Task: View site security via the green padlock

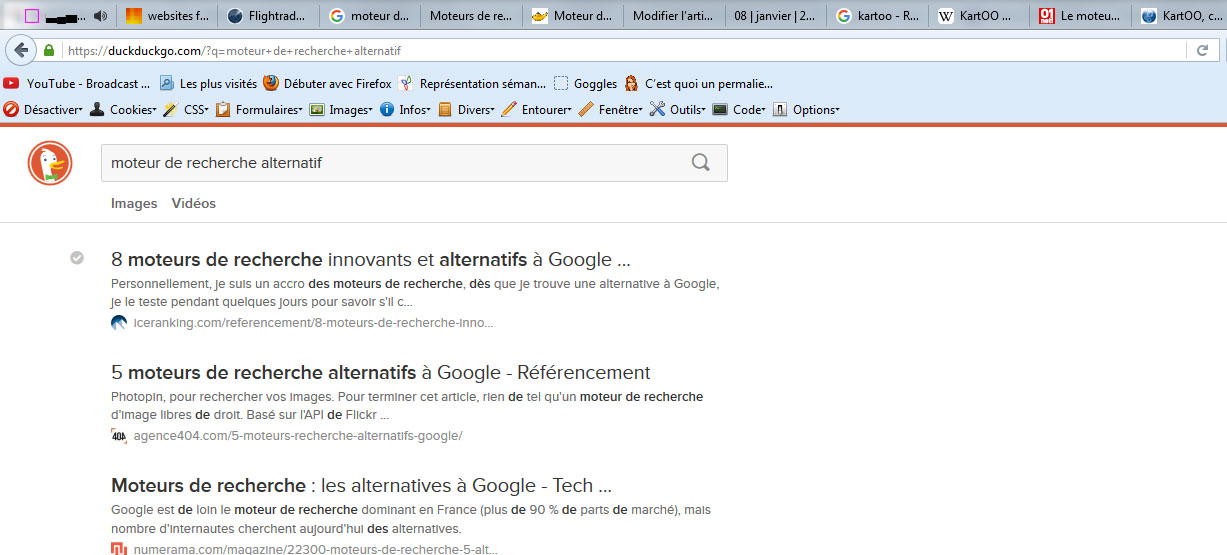Action: tap(49, 50)
